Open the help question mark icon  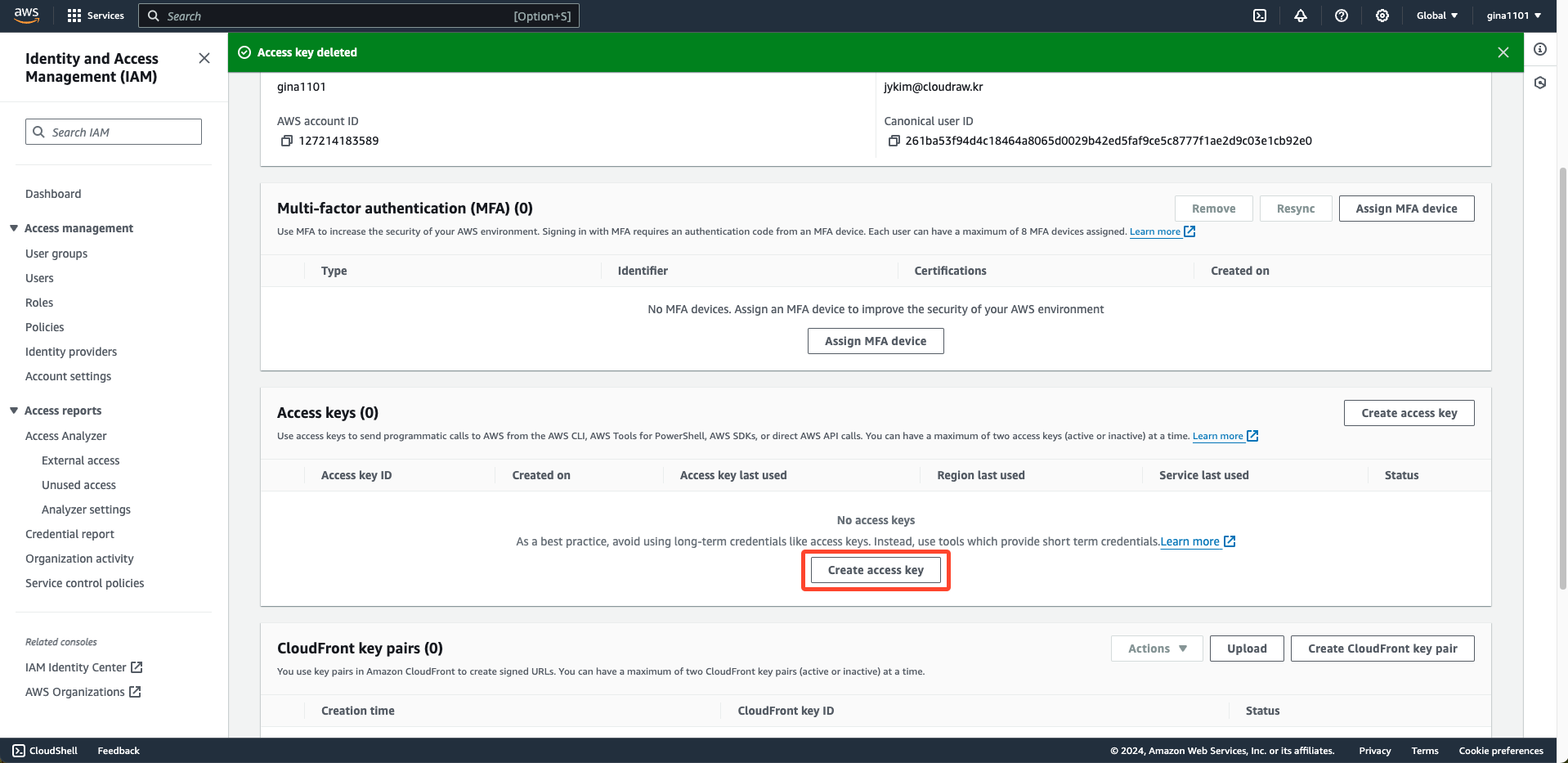coord(1342,16)
